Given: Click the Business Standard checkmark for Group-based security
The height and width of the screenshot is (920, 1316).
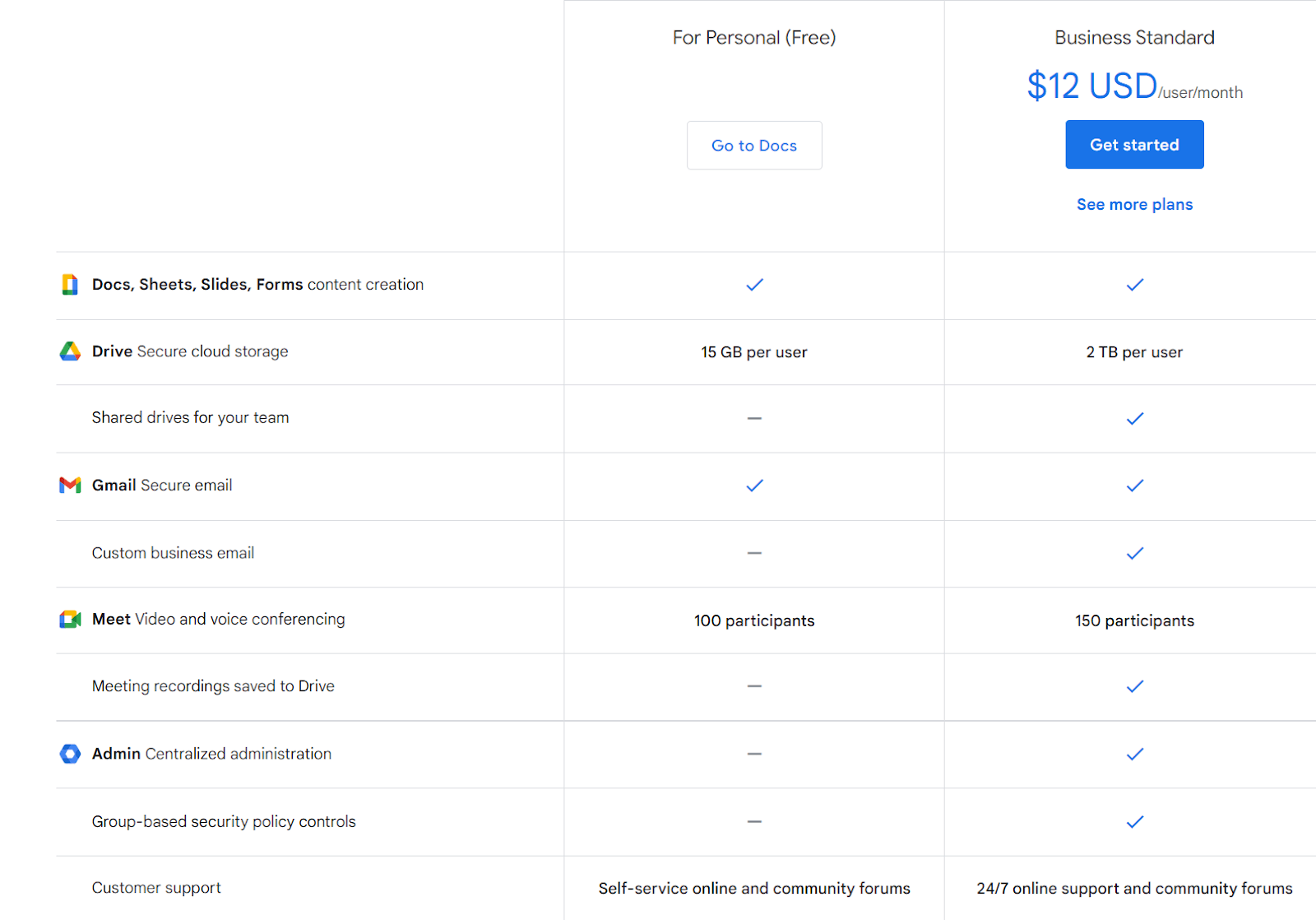Looking at the screenshot, I should (x=1135, y=822).
